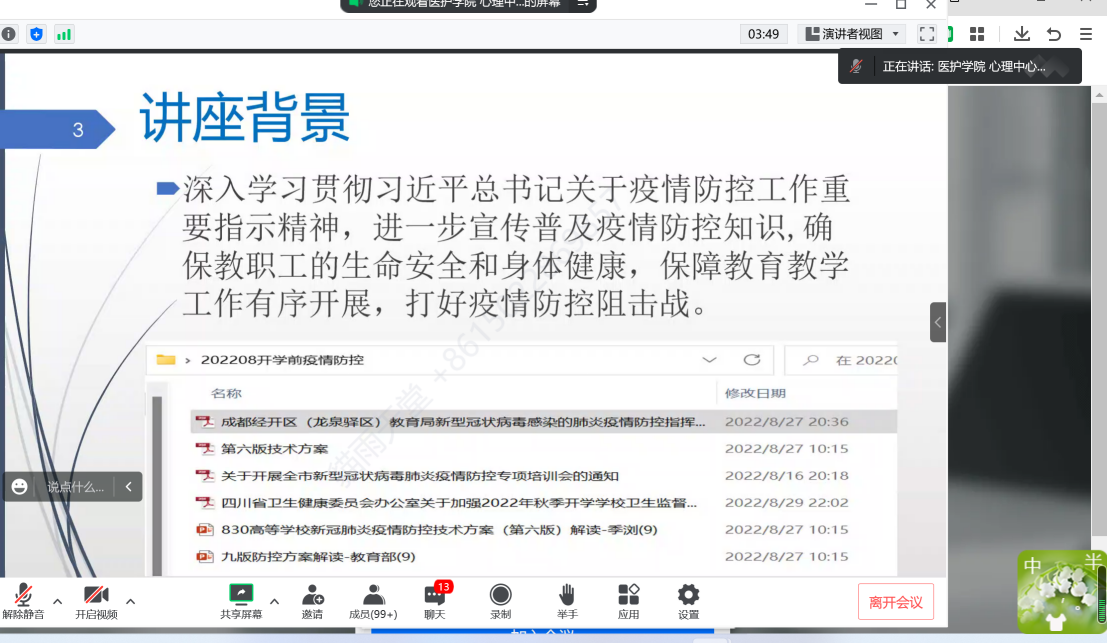Open the invite icon (邀请)

point(312,601)
